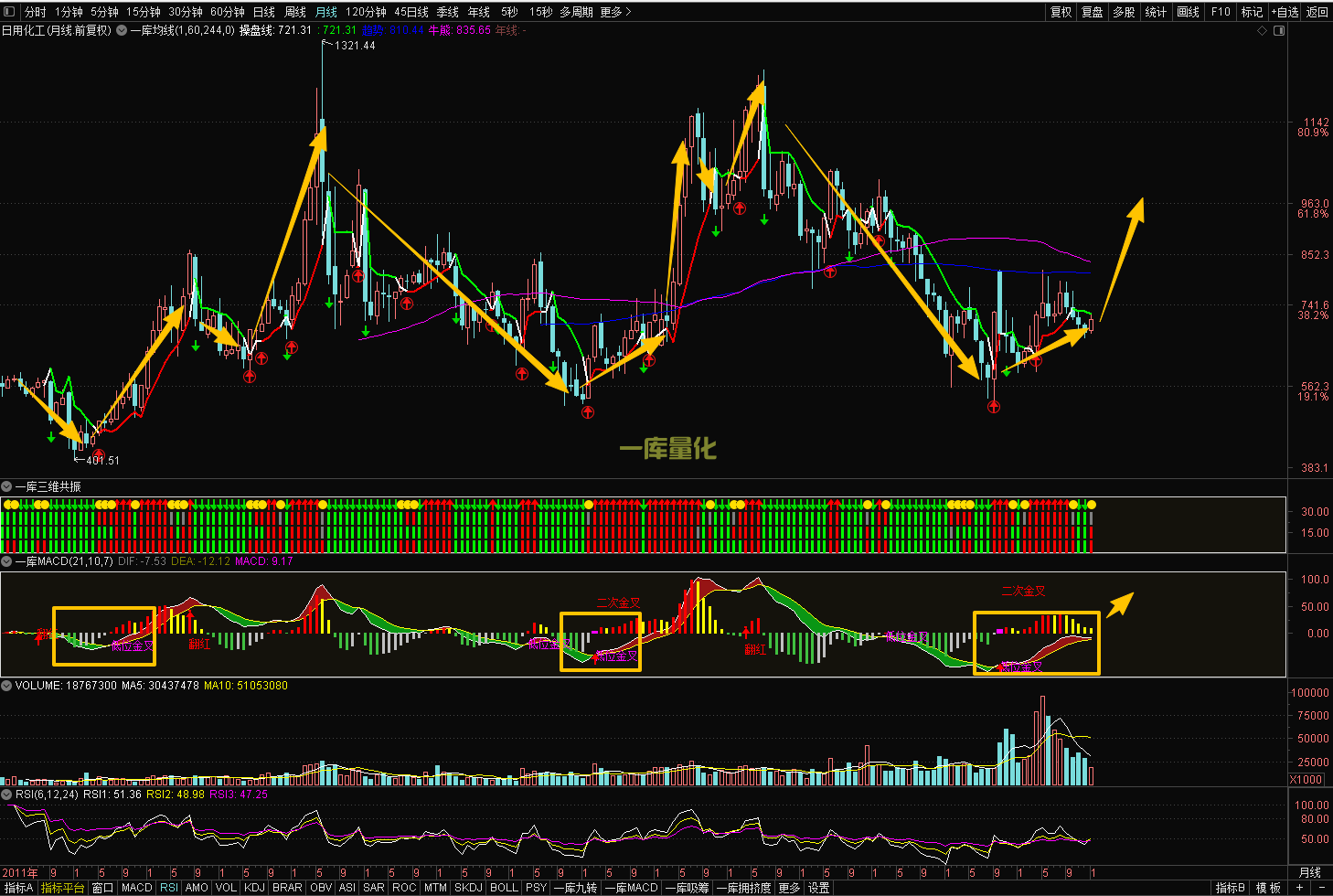1333x896 pixels.
Task: Click the 2011年 marker on time axis
Action: click(x=20, y=873)
